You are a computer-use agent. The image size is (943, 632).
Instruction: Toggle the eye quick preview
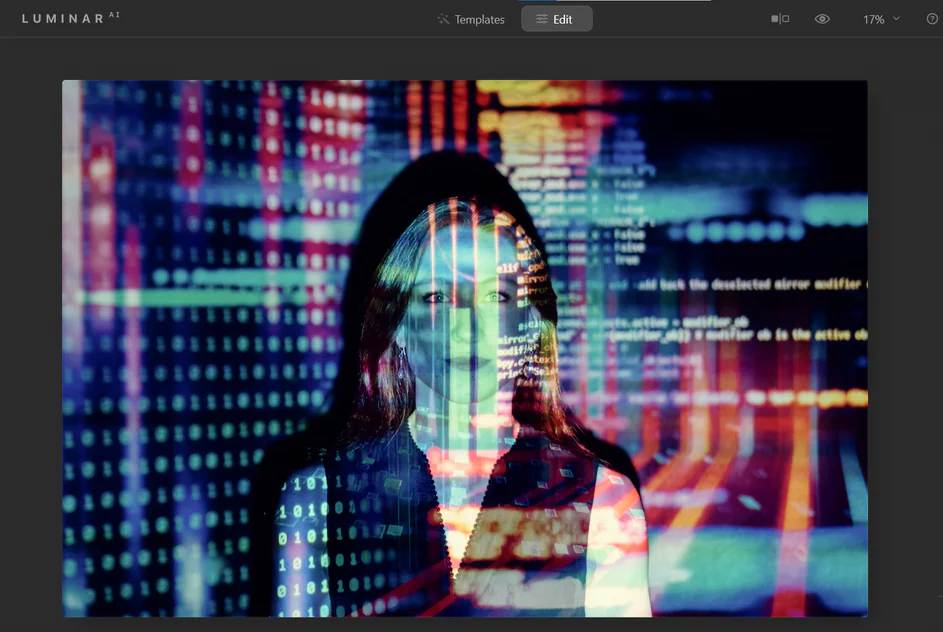[822, 19]
